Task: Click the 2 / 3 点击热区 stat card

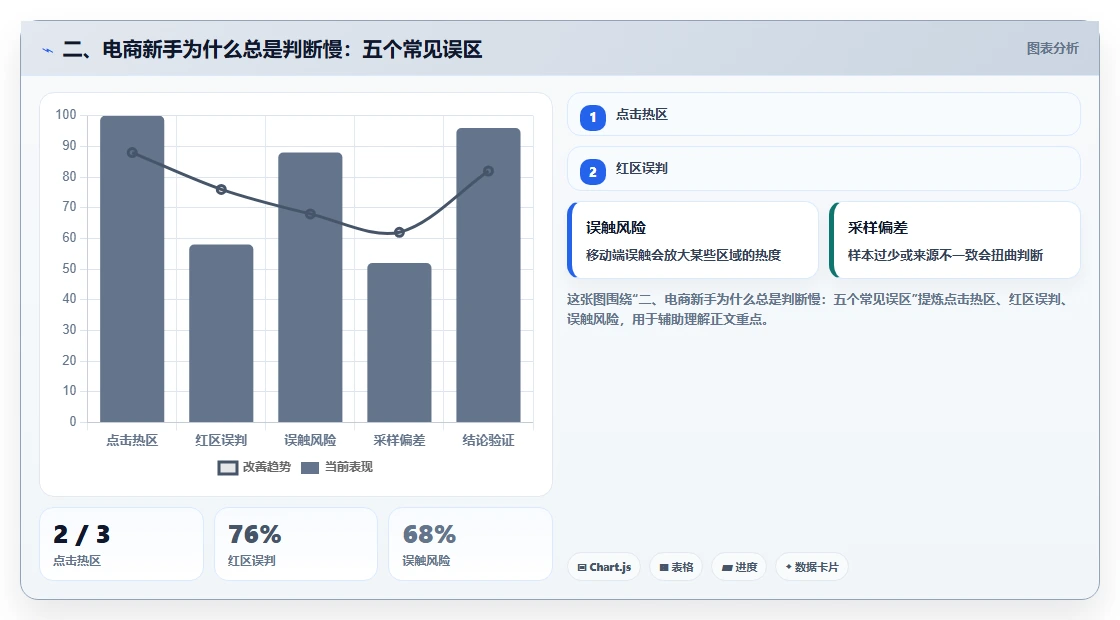Action: point(121,544)
